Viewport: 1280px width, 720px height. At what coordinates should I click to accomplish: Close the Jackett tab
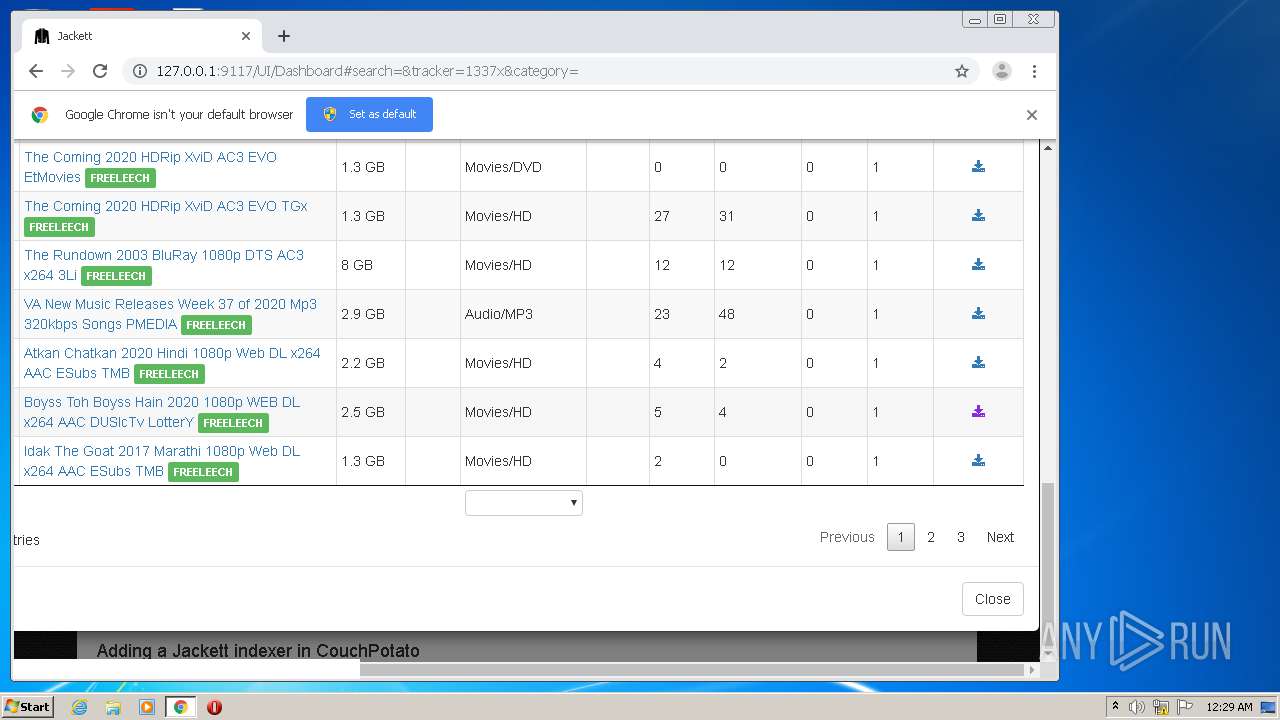pos(246,36)
